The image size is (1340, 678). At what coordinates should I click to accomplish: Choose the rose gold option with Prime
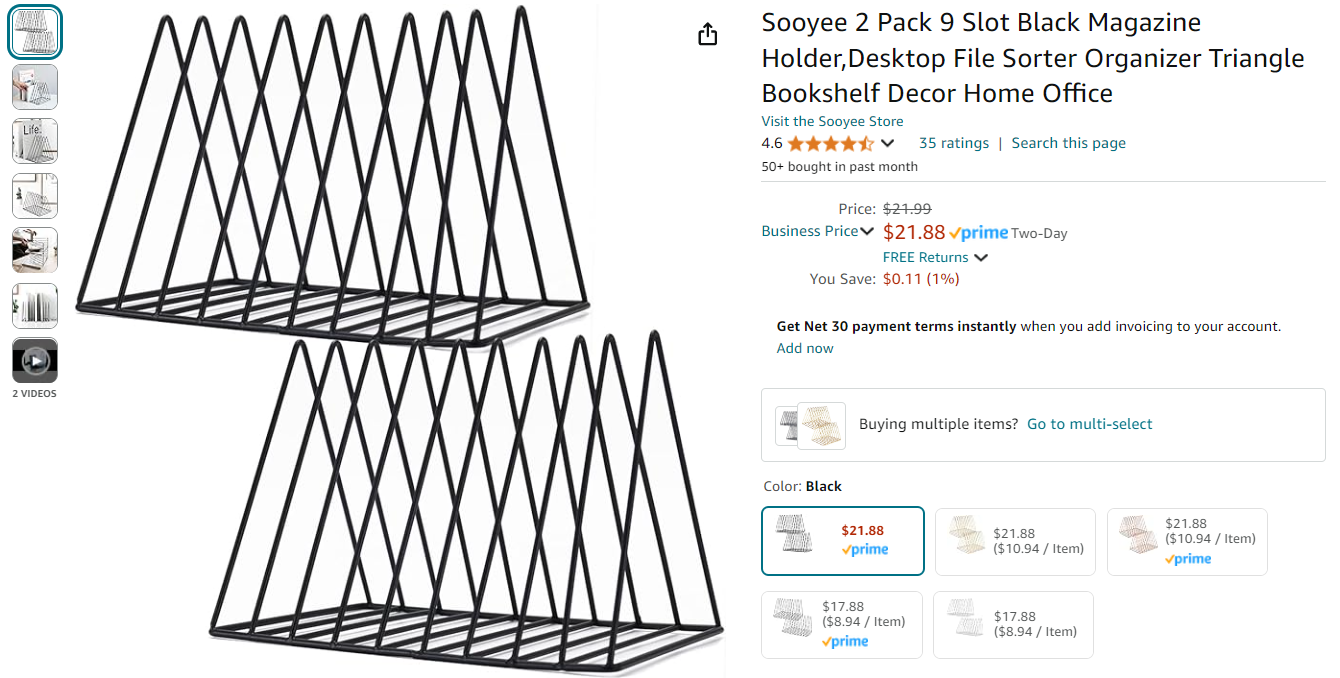pos(1186,541)
